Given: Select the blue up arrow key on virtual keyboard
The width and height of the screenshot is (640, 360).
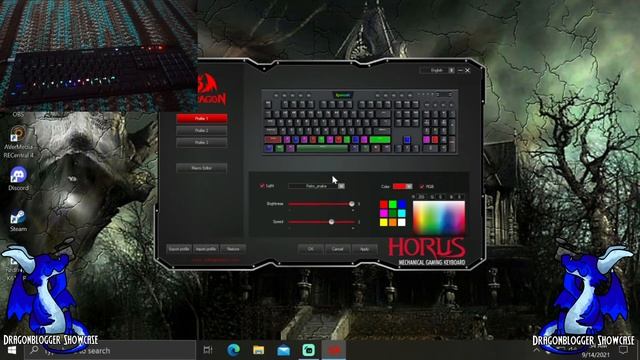Looking at the screenshot, I should pyautogui.click(x=407, y=140).
